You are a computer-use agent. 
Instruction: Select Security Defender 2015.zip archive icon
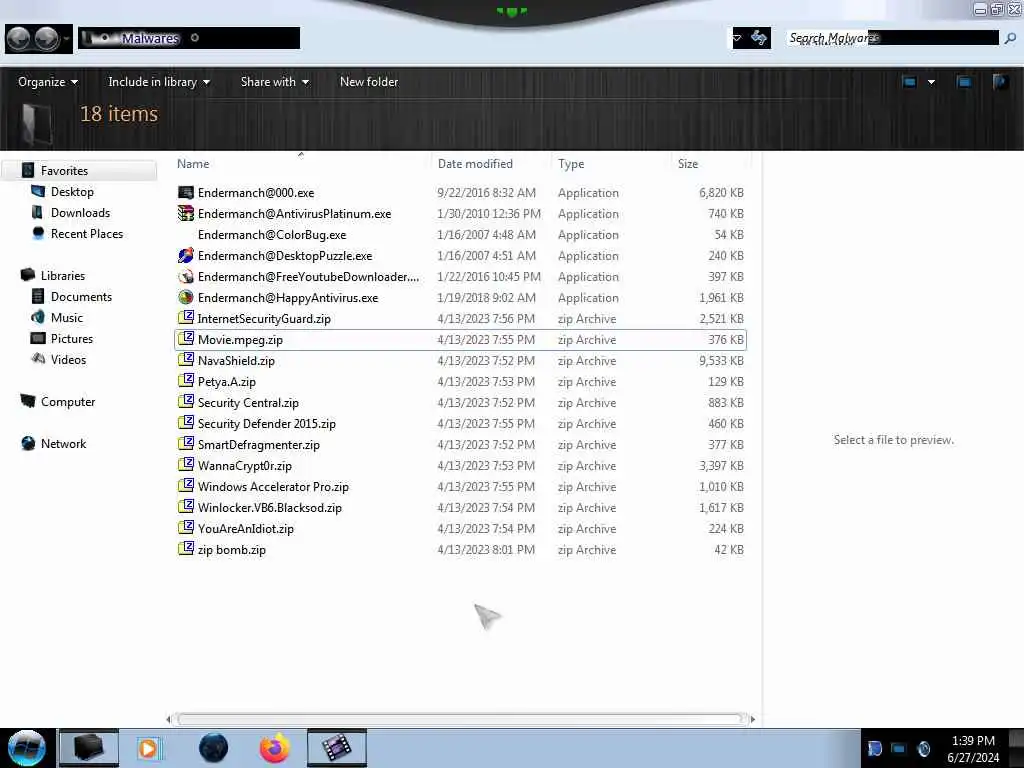click(x=186, y=423)
